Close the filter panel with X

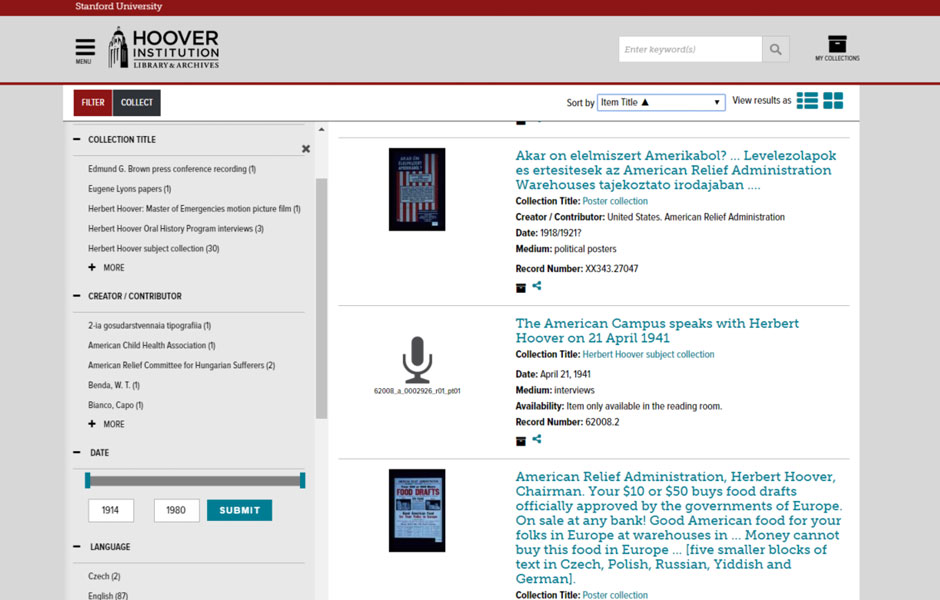306,149
